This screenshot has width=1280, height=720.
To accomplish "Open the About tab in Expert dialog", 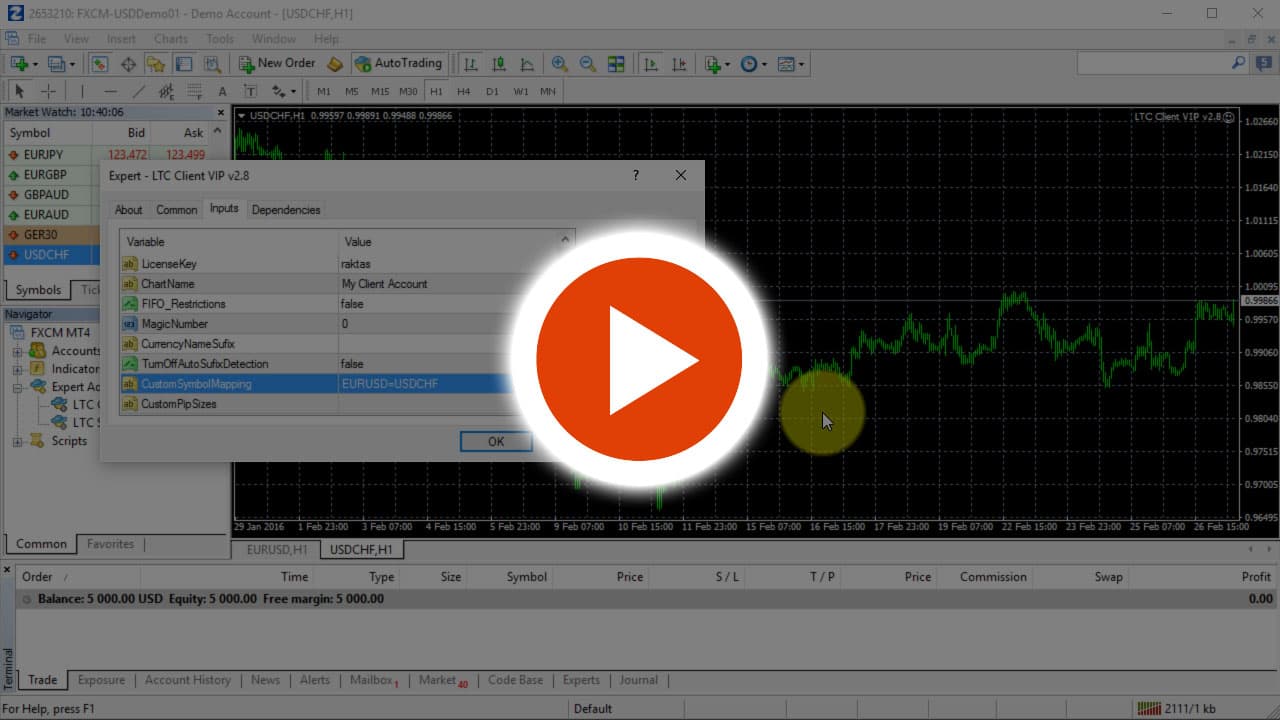I will tap(128, 210).
